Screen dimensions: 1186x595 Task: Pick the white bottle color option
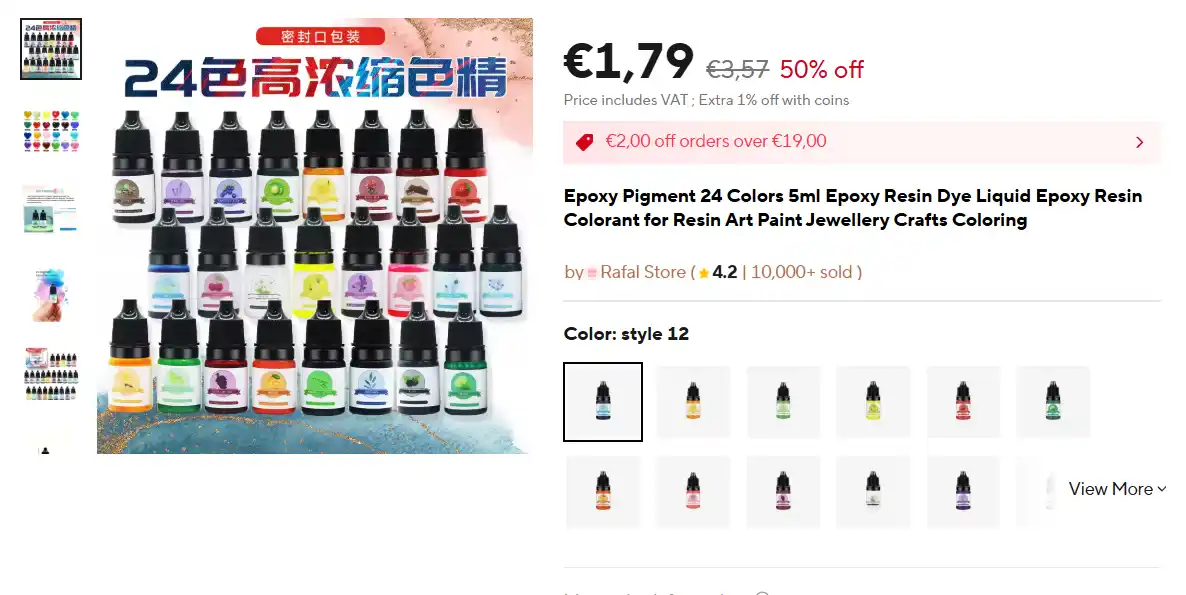point(873,491)
